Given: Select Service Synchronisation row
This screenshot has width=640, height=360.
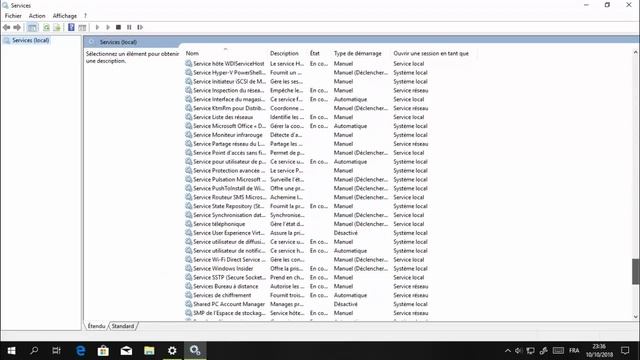Looking at the screenshot, I should (306, 215).
